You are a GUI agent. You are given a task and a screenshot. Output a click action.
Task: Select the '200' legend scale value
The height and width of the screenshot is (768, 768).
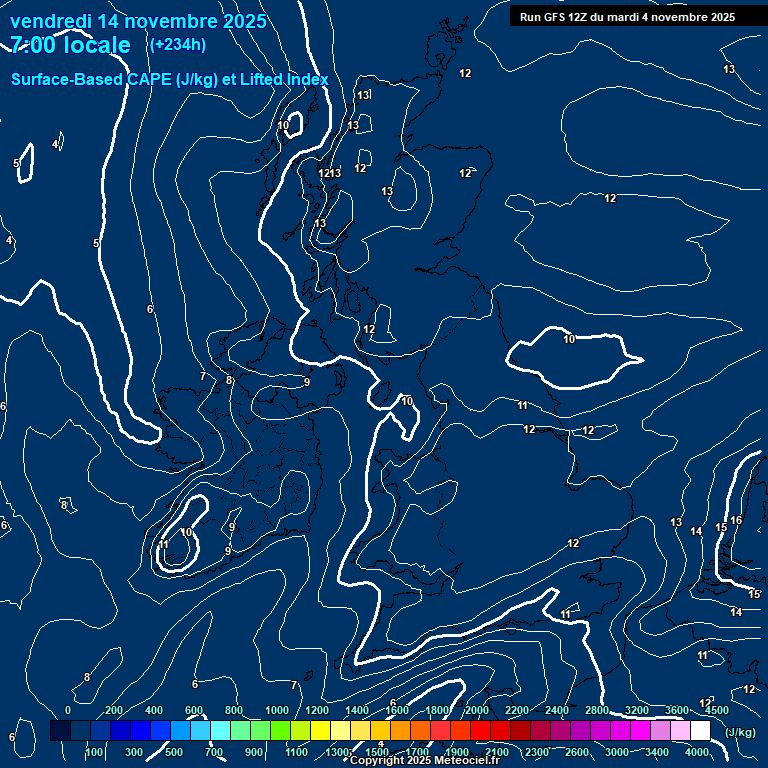[114, 710]
